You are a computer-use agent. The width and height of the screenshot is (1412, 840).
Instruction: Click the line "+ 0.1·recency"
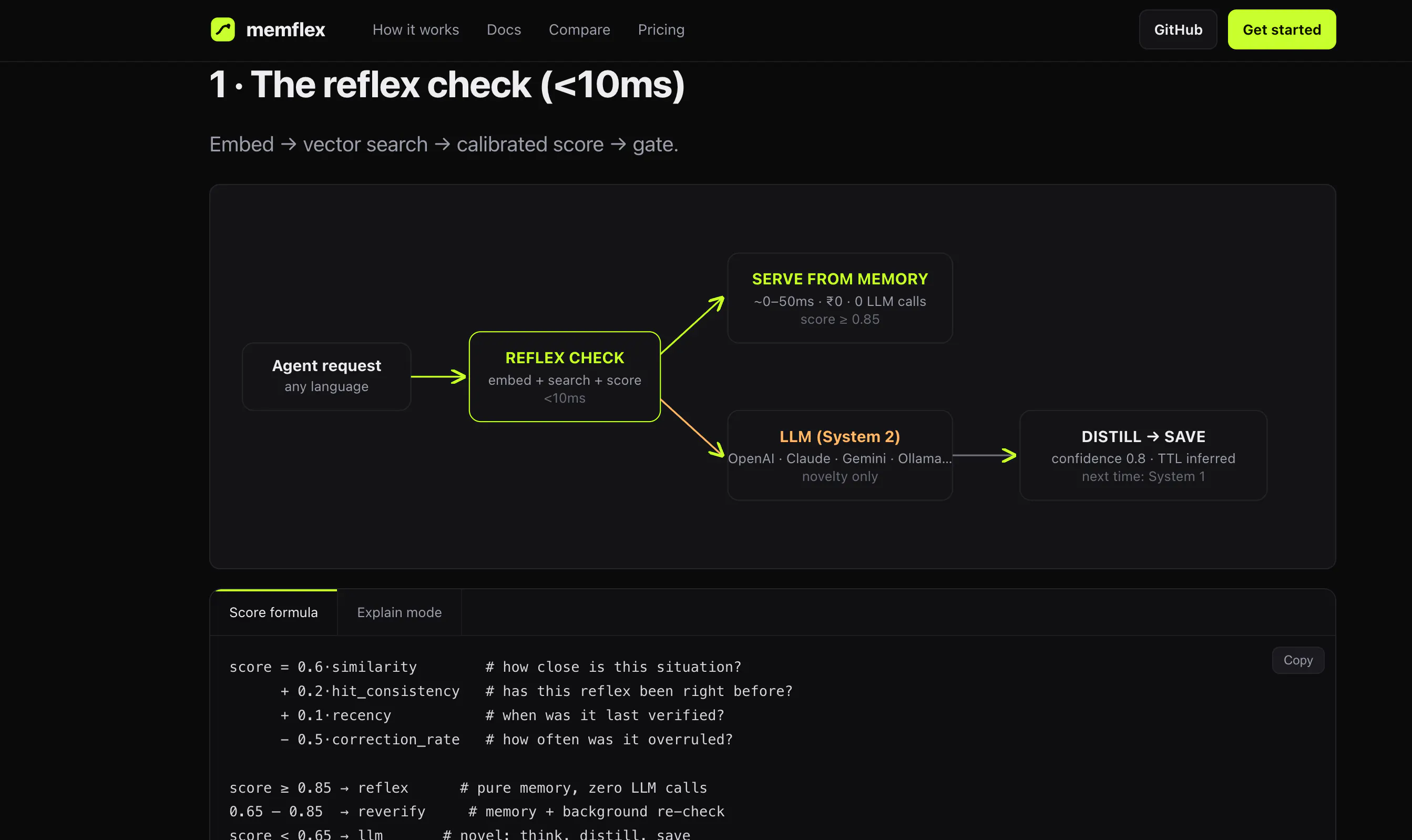click(x=336, y=715)
